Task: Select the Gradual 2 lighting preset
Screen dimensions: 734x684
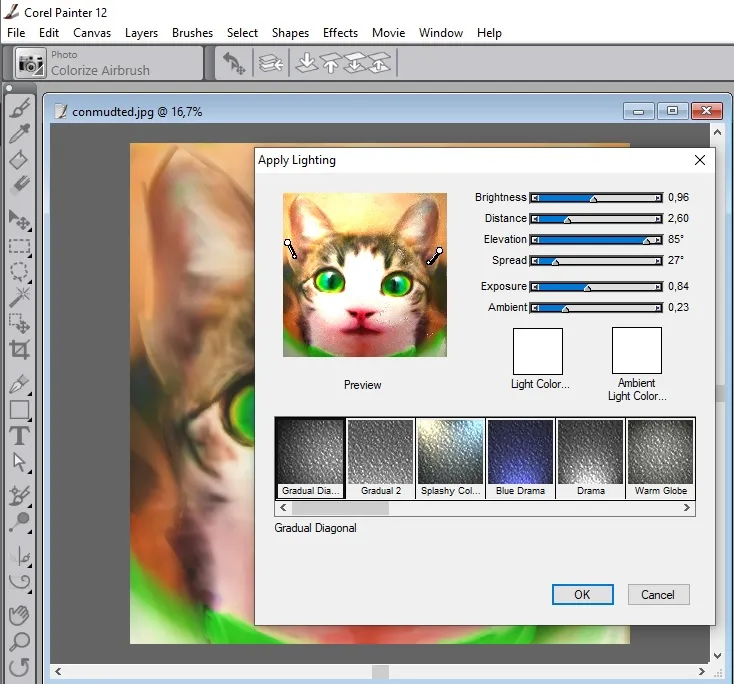Action: [x=381, y=458]
